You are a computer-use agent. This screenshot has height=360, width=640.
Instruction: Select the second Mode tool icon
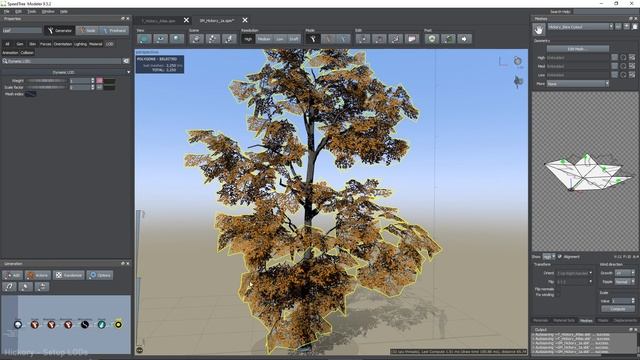point(328,39)
